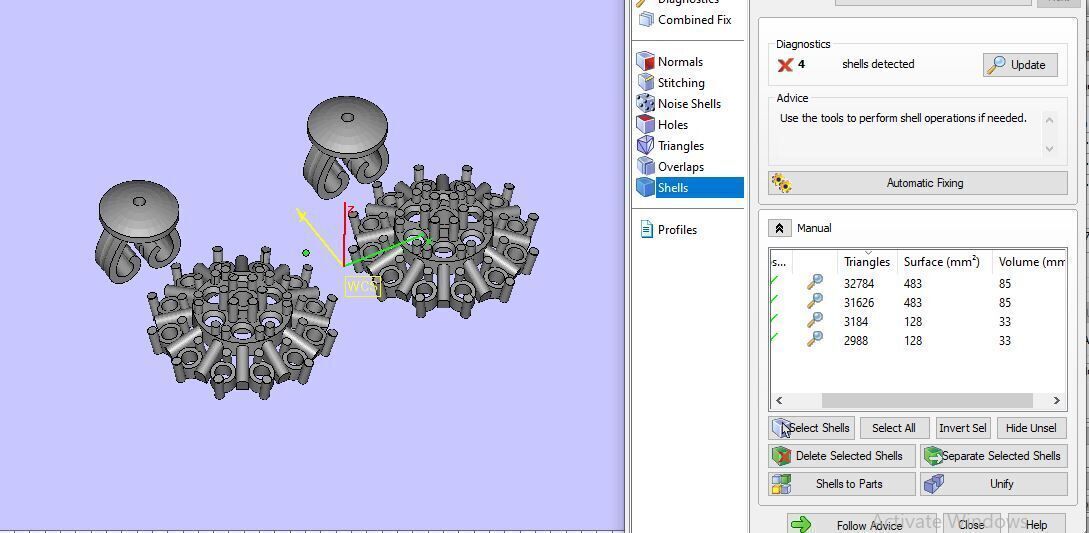Click the red X diagnostics status icon
The width and height of the screenshot is (1089, 533).
coord(785,65)
